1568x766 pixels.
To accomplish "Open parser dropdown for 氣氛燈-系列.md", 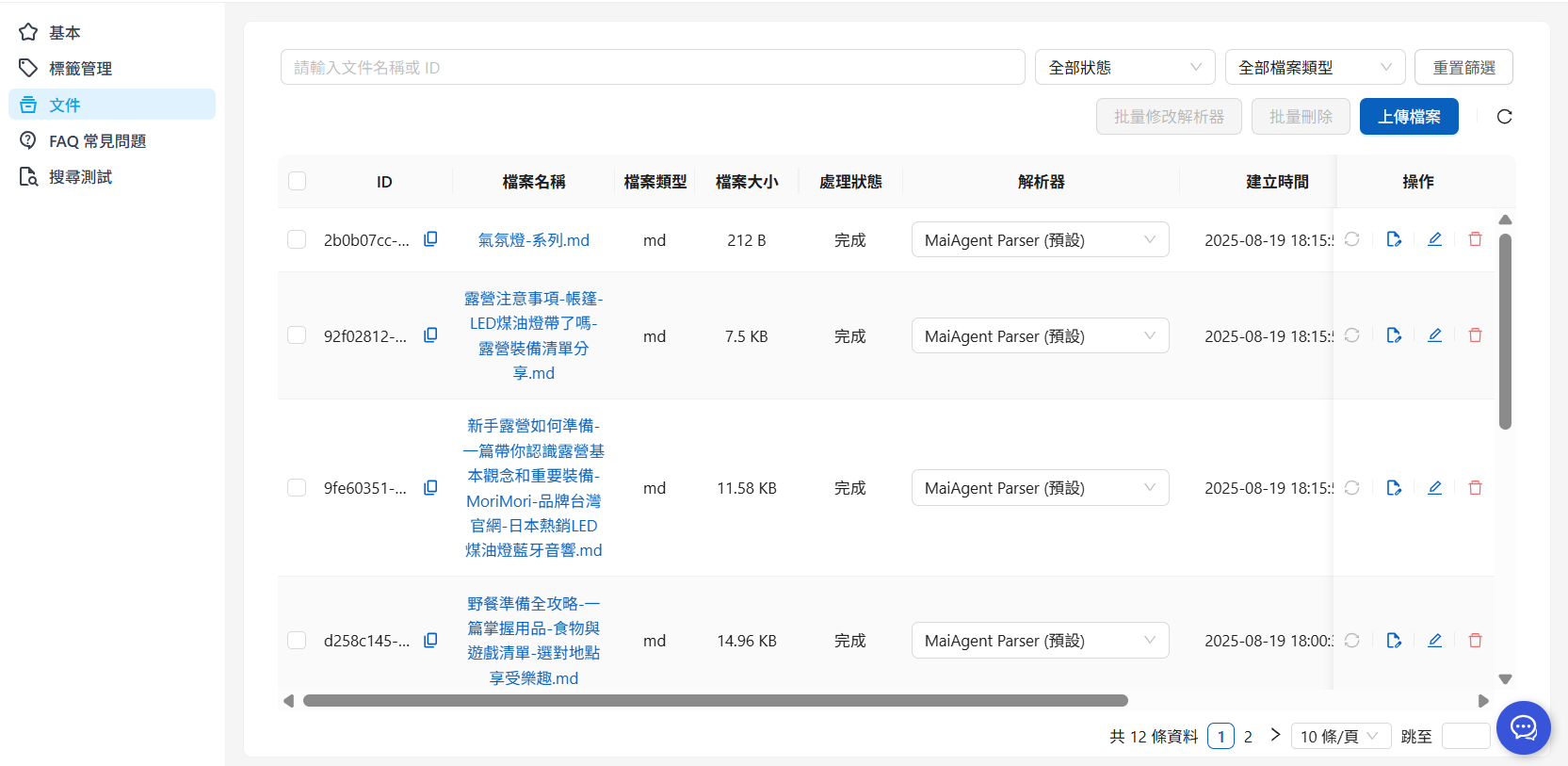I will pyautogui.click(x=1040, y=239).
